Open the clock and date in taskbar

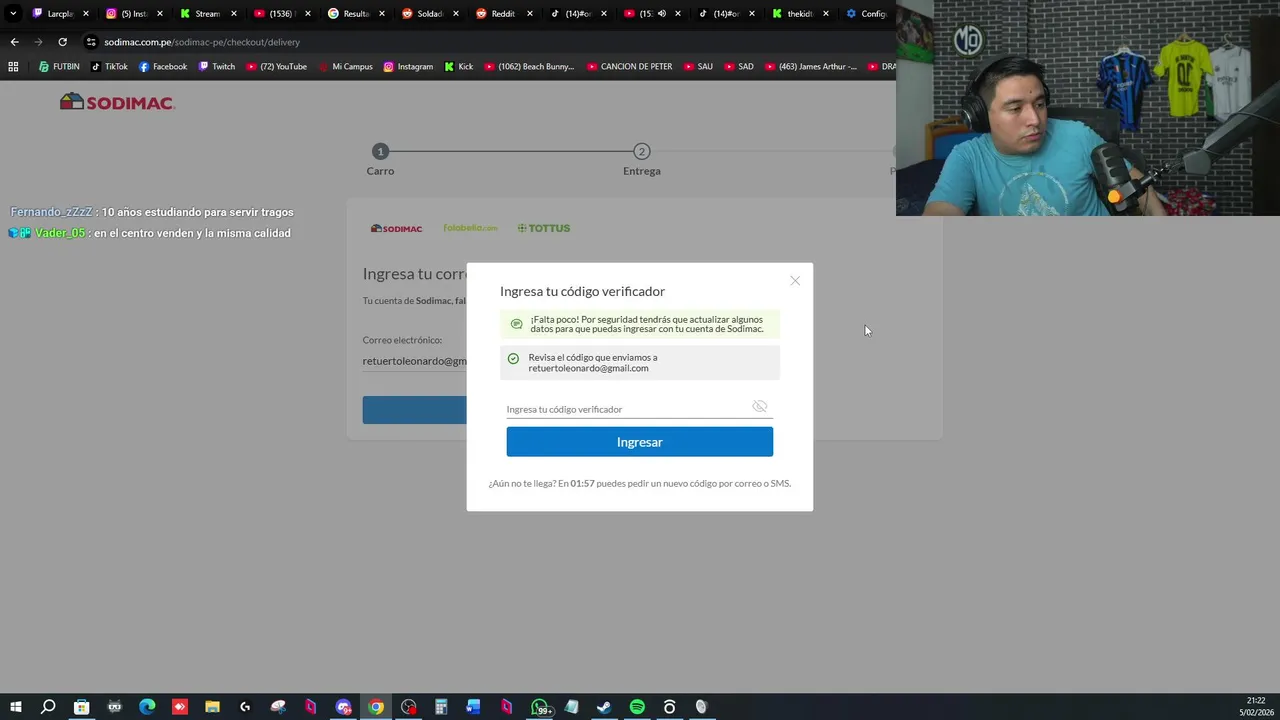1256,706
